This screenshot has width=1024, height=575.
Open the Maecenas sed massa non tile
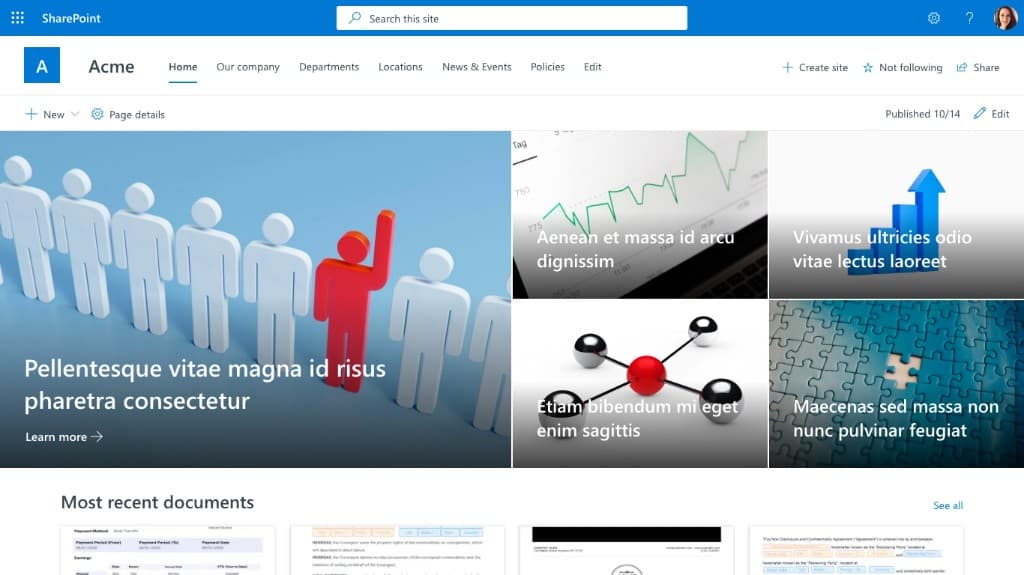897,384
